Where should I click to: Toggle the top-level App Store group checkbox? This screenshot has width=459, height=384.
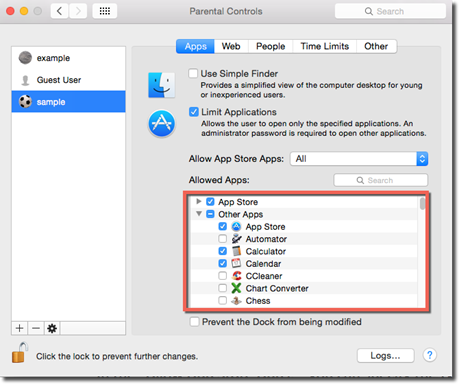coord(210,201)
